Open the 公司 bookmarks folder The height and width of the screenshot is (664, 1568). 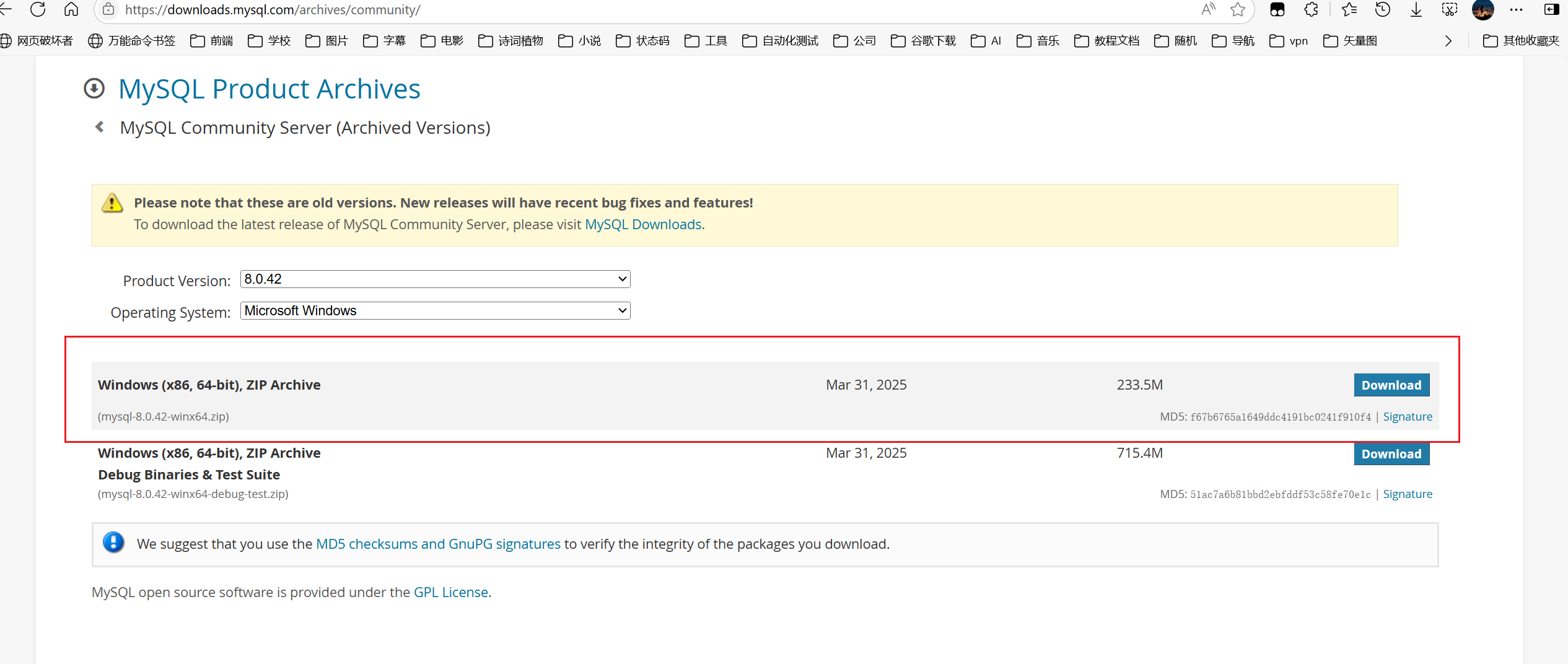[855, 41]
